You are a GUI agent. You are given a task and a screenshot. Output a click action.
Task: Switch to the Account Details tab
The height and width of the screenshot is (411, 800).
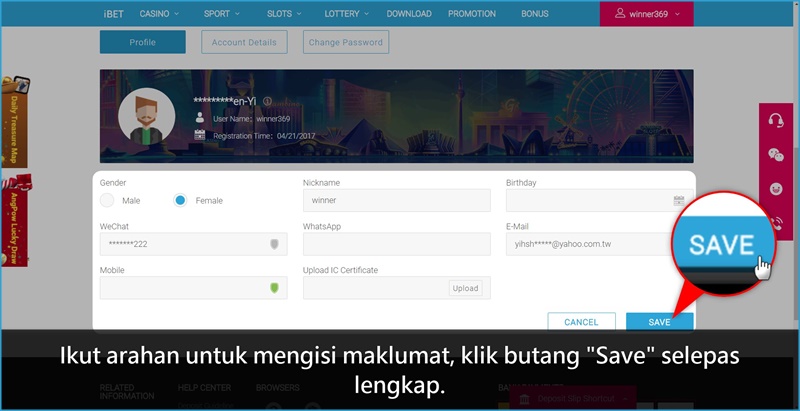point(244,42)
